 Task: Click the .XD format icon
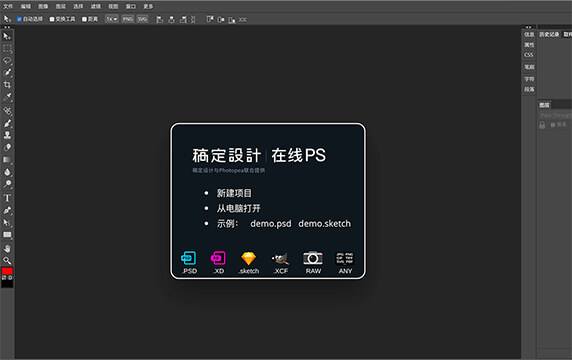[218, 258]
